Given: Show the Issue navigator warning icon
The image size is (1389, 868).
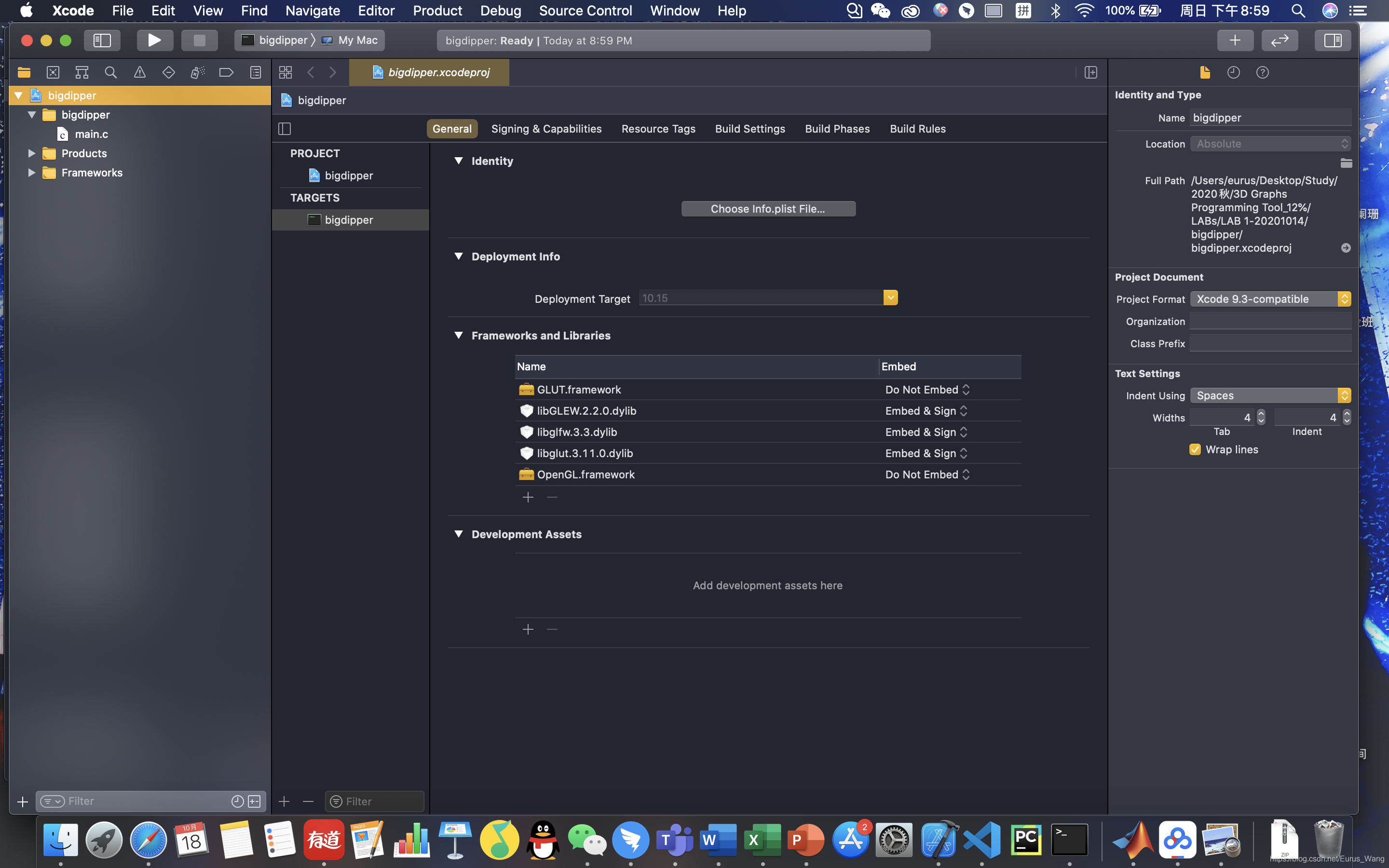Looking at the screenshot, I should [x=139, y=72].
